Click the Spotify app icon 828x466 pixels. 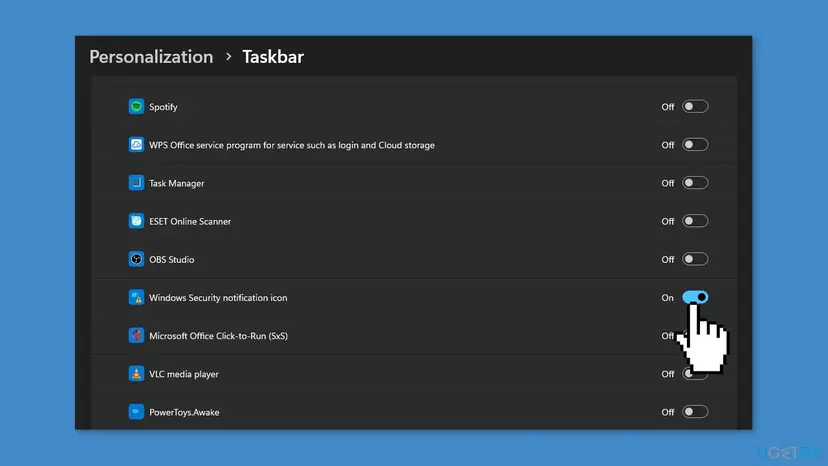136,107
